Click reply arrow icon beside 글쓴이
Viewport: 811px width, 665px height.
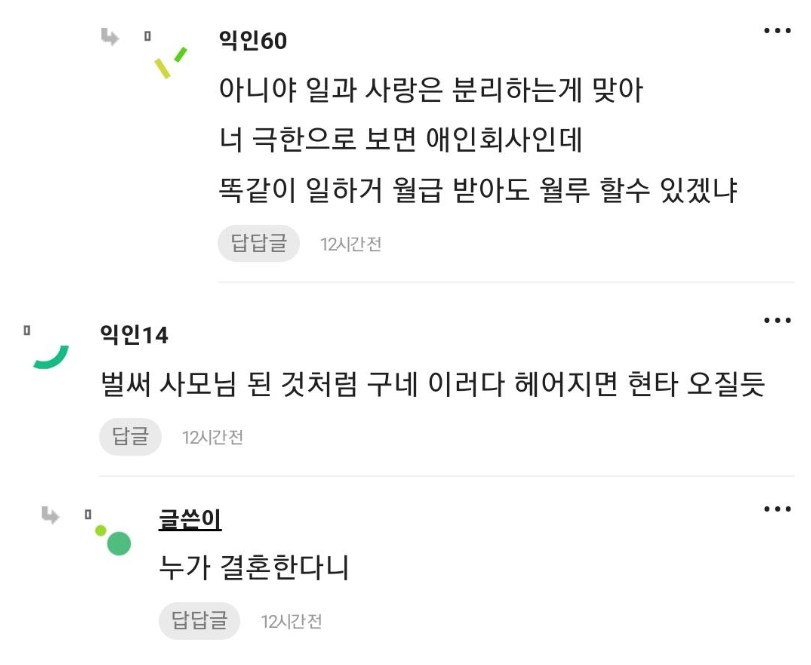click(x=50, y=516)
